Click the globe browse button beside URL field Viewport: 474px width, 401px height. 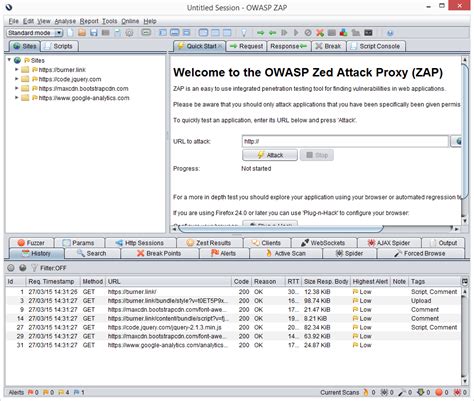pyautogui.click(x=457, y=141)
